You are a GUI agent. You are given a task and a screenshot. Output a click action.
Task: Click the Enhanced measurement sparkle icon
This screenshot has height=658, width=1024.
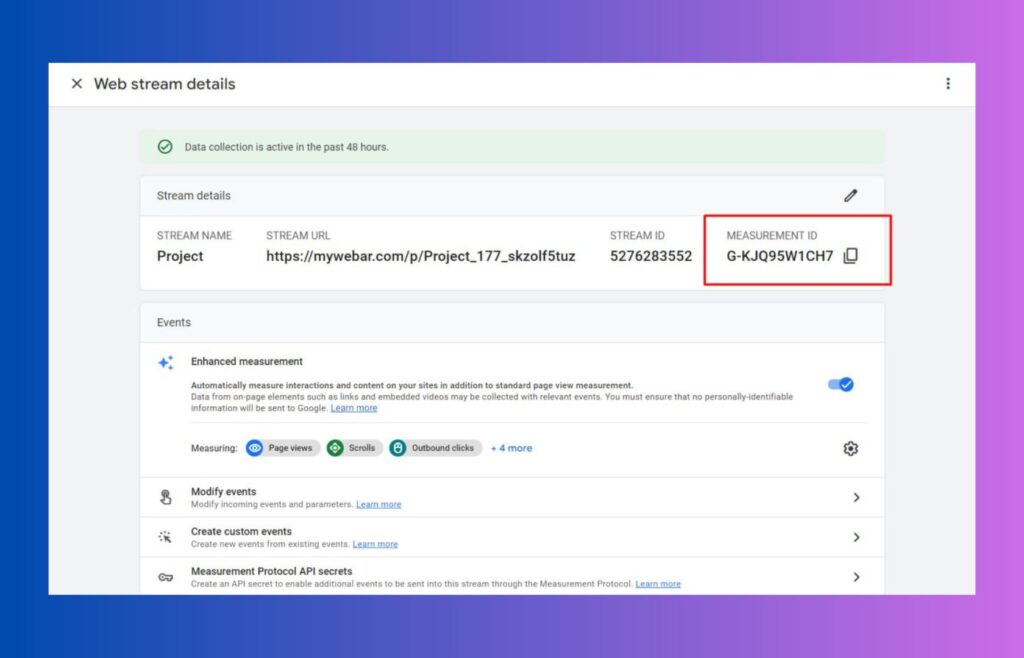point(166,363)
